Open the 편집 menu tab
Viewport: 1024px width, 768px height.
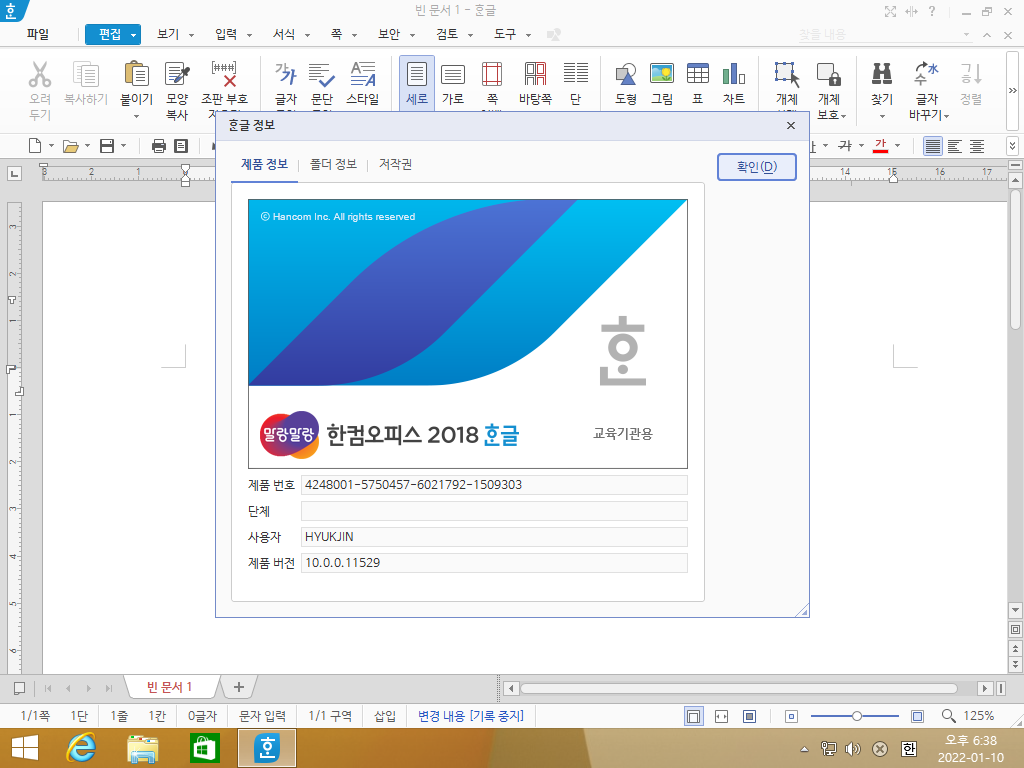[112, 34]
